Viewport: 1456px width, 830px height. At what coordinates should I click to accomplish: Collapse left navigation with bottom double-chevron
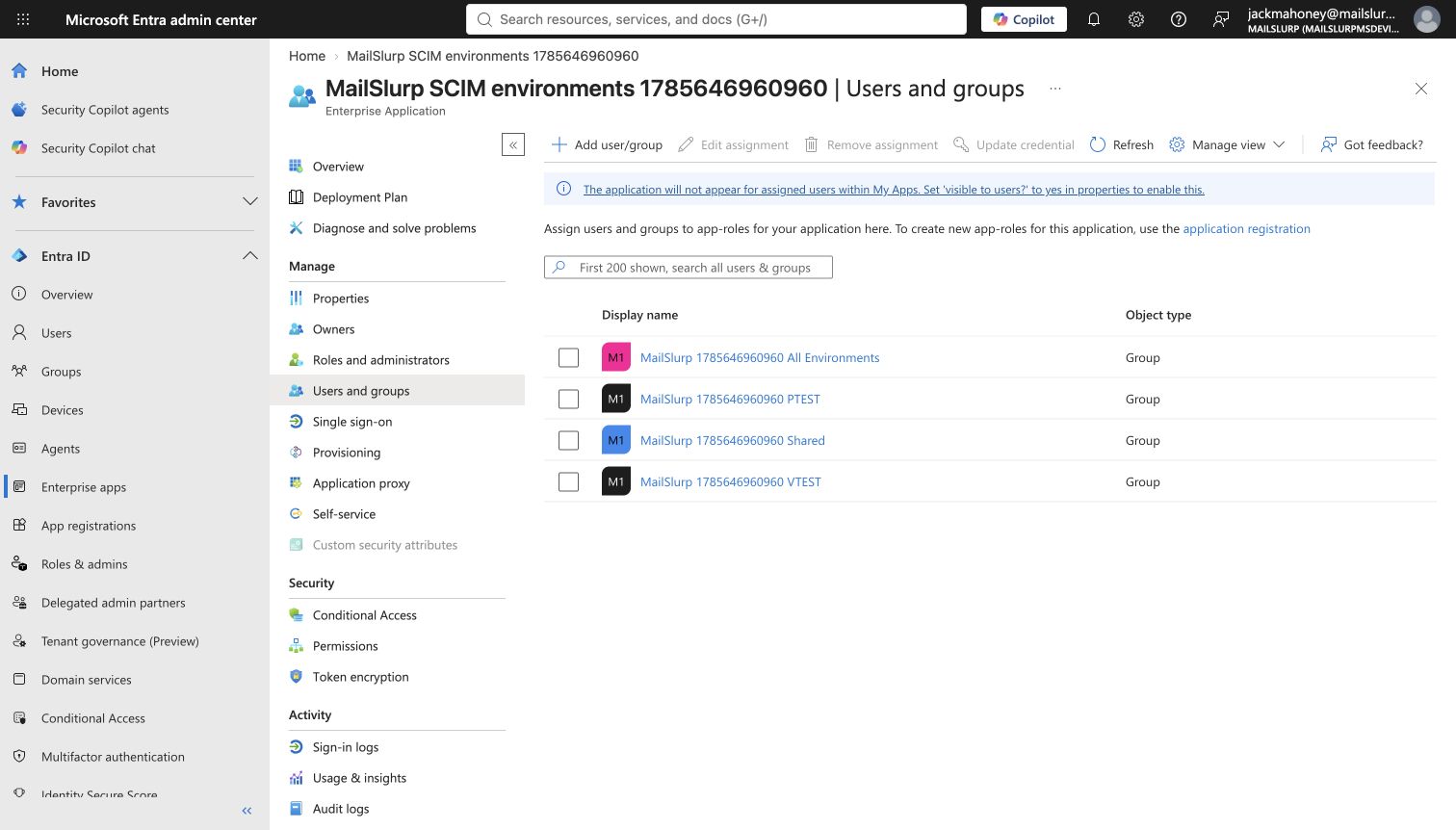(247, 811)
